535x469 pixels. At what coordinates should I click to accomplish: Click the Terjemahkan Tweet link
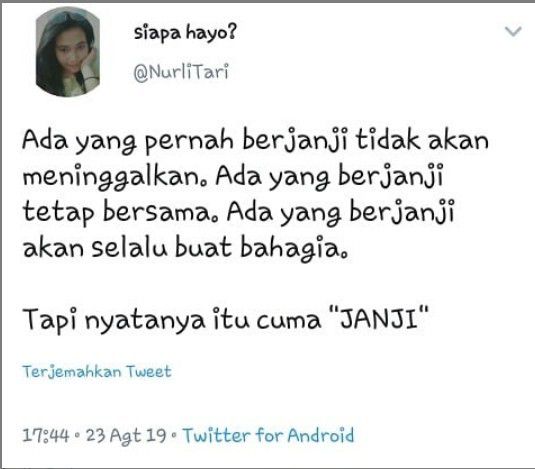pos(97,371)
